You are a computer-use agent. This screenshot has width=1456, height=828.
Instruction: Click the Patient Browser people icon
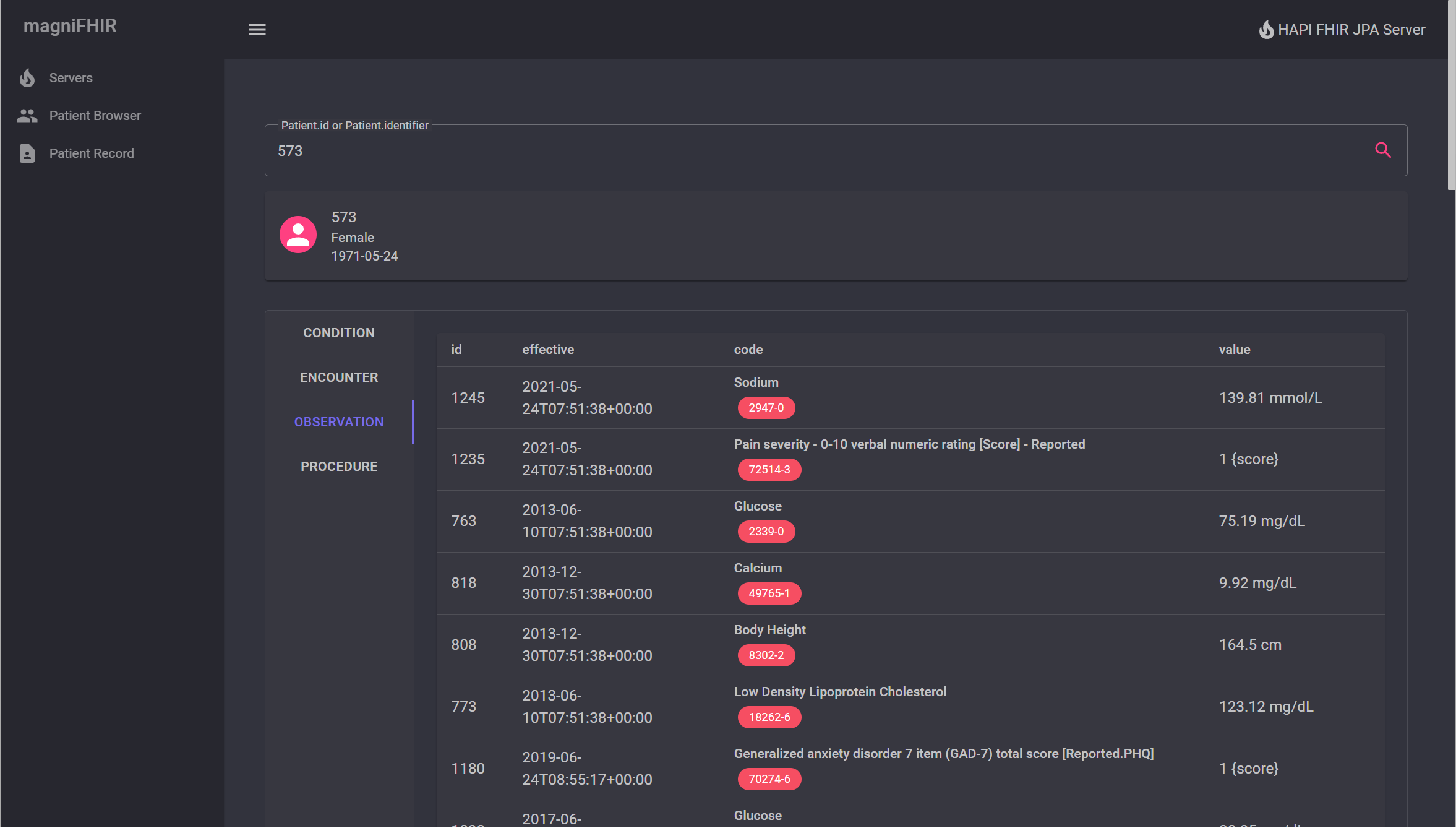click(27, 116)
